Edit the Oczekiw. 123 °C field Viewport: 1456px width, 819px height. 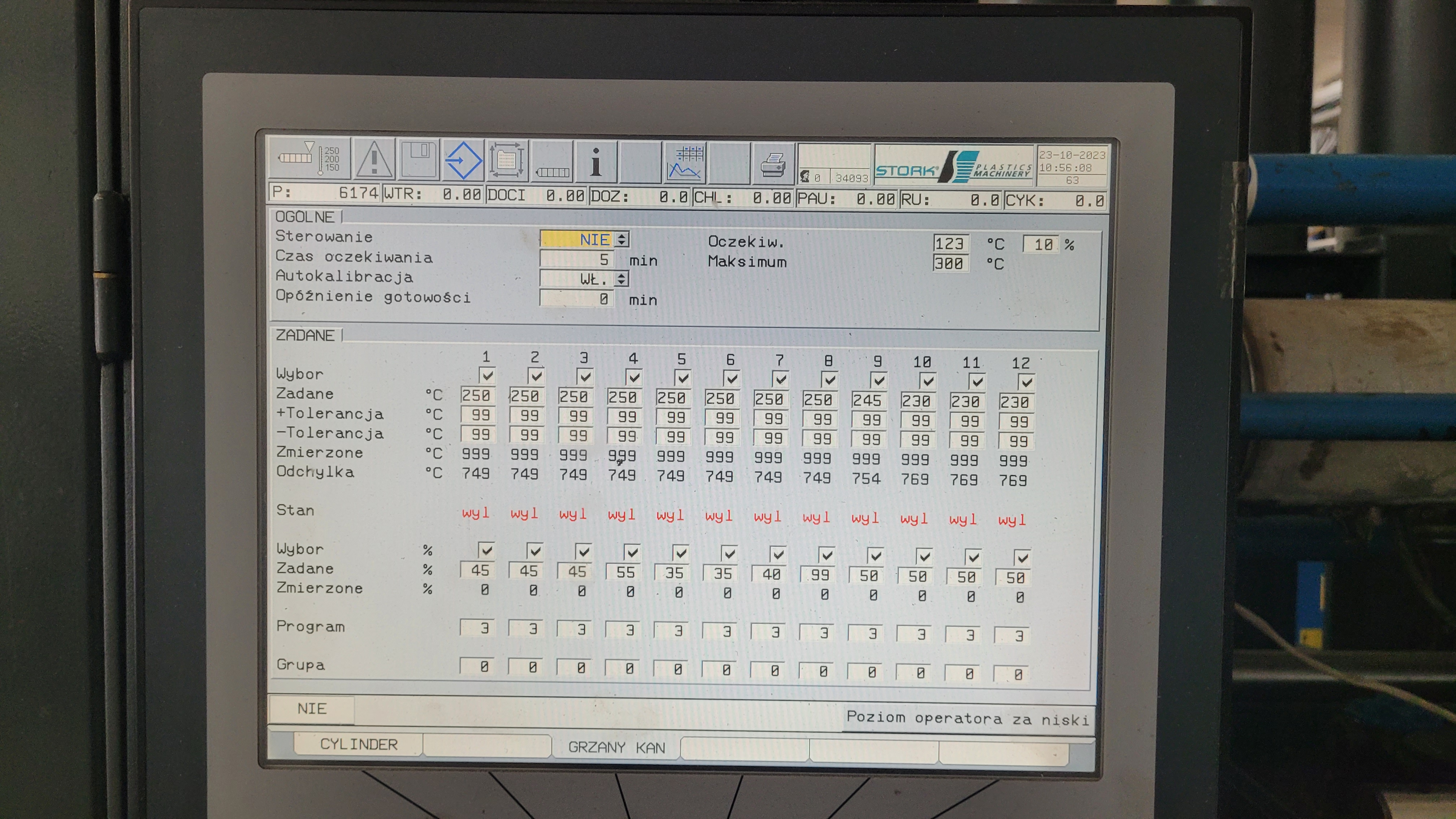pos(951,244)
